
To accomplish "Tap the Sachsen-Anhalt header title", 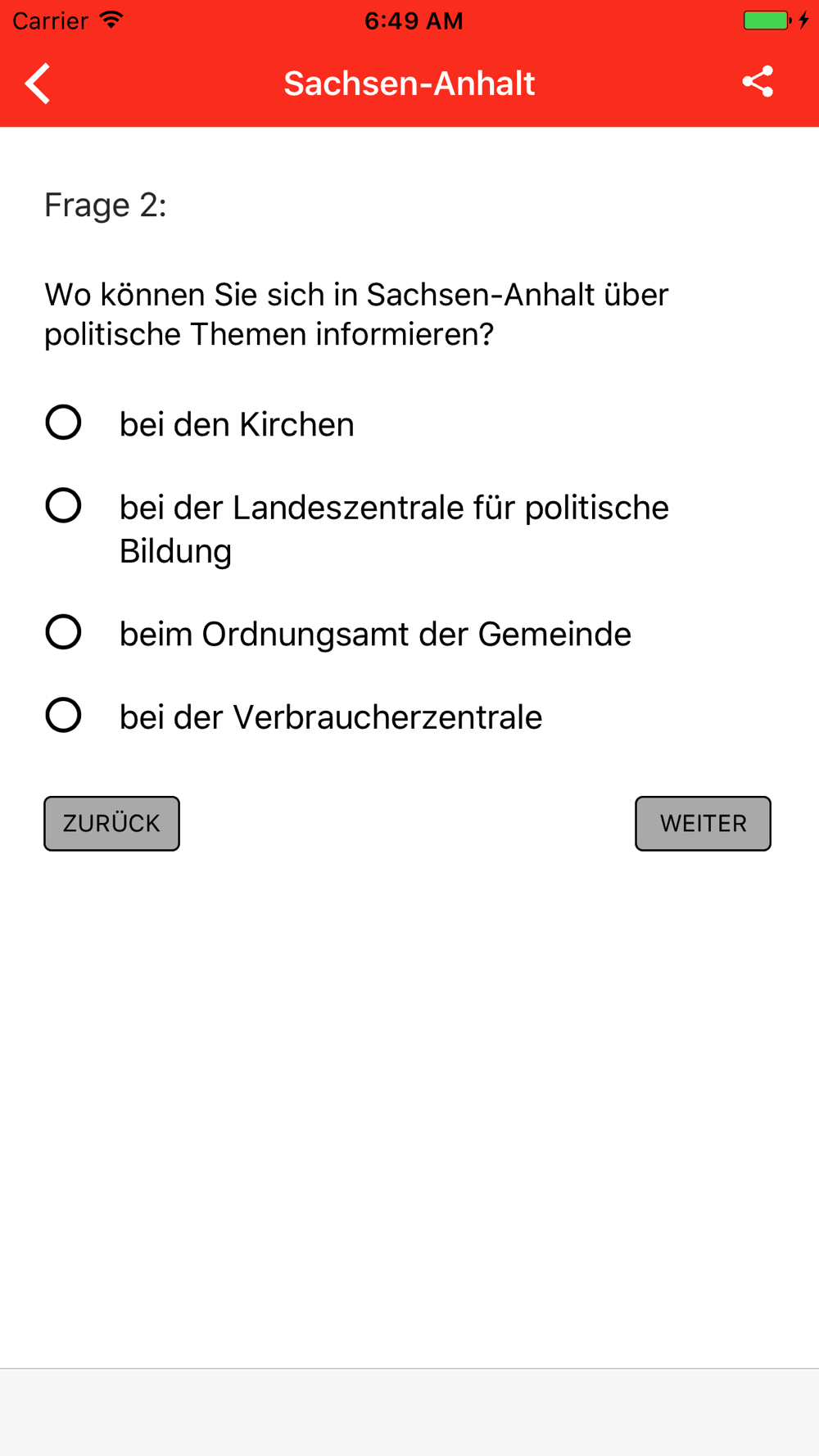I will 409,84.
